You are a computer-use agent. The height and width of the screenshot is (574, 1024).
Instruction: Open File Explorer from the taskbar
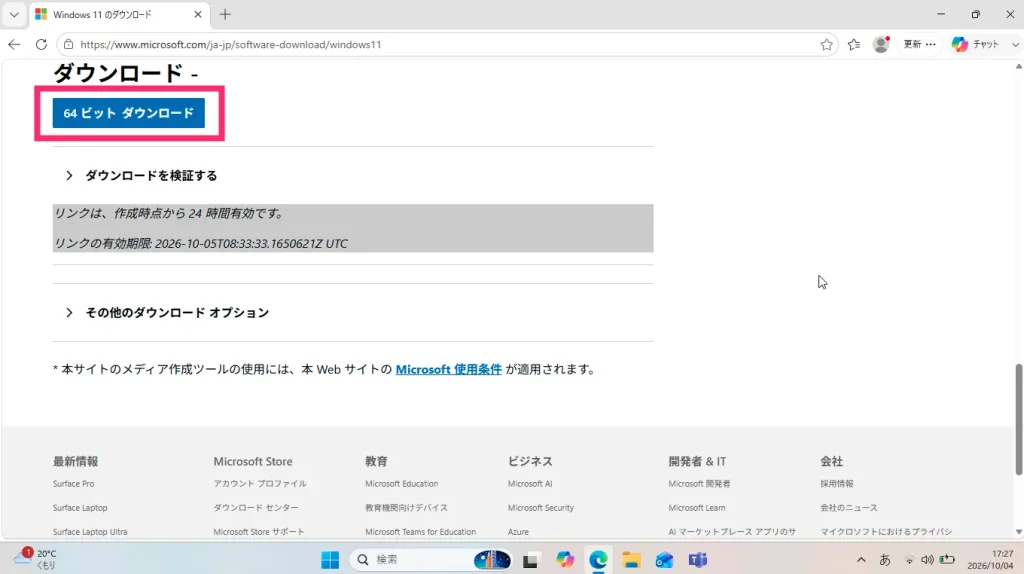(x=631, y=560)
